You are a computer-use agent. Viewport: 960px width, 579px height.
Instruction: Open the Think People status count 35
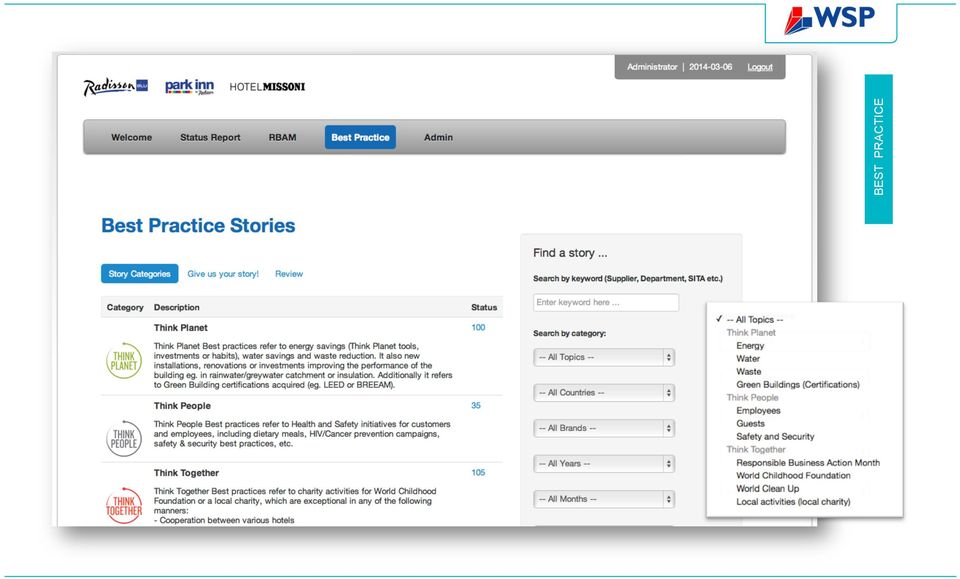pos(476,405)
